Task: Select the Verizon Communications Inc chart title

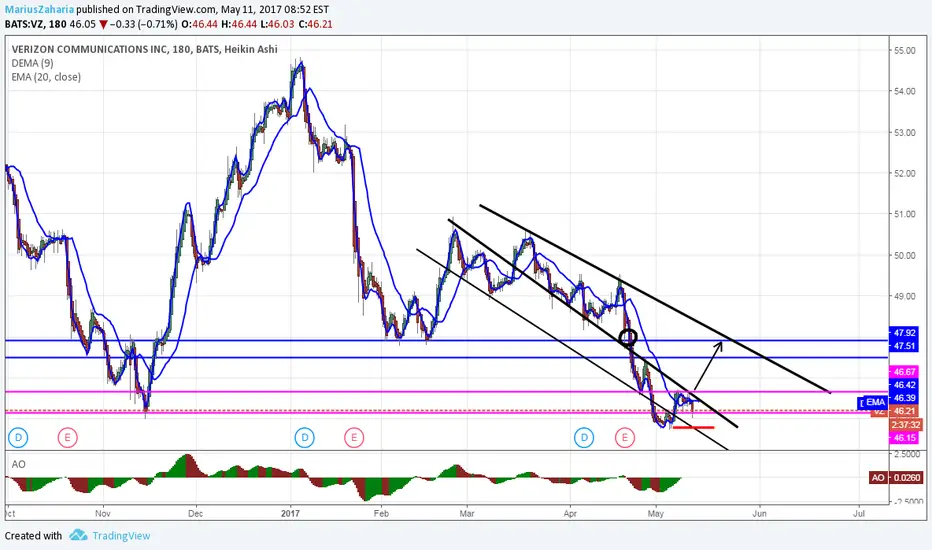Action: pyautogui.click(x=144, y=49)
